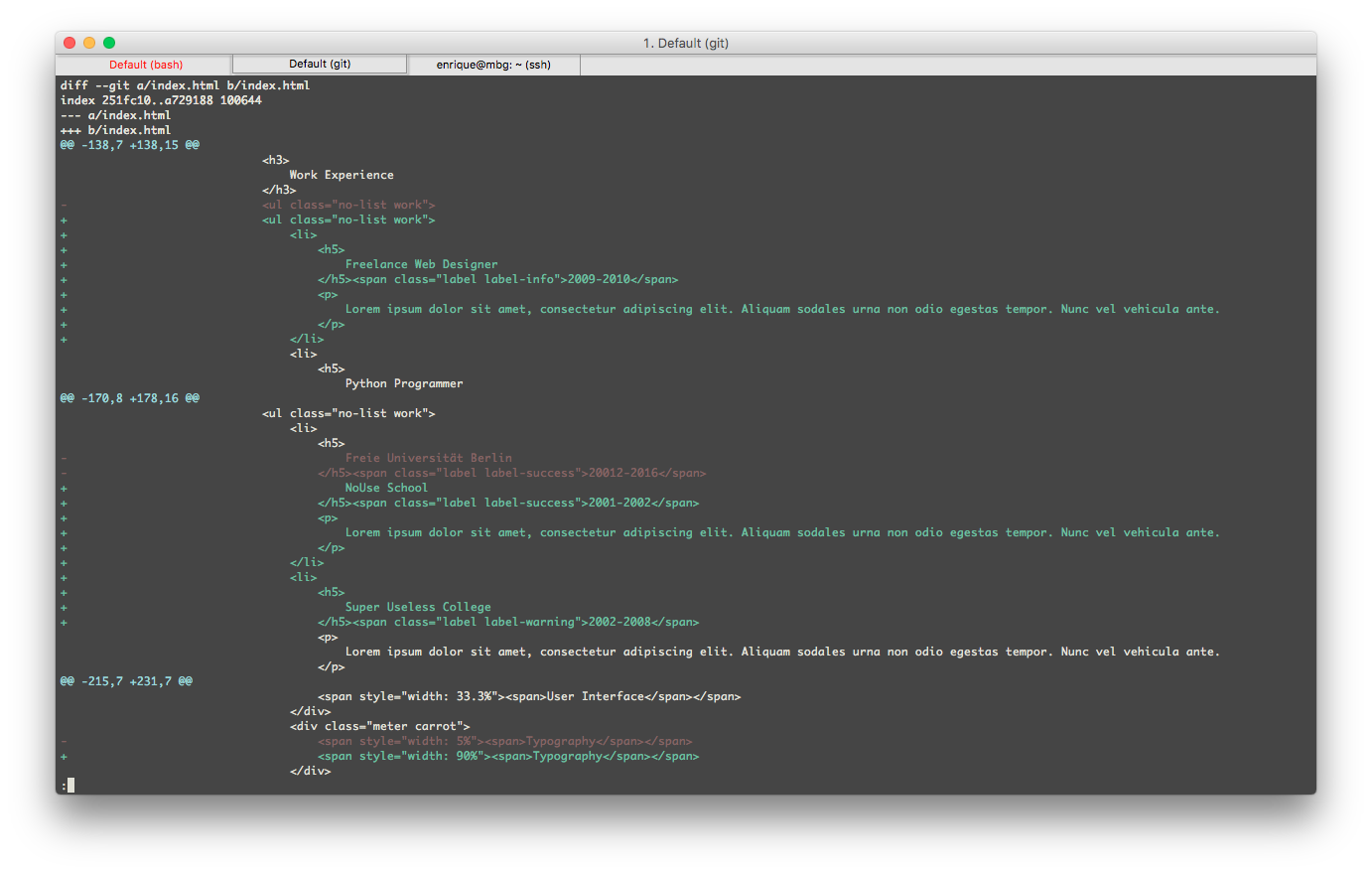Select the Default (git) tab

point(320,65)
